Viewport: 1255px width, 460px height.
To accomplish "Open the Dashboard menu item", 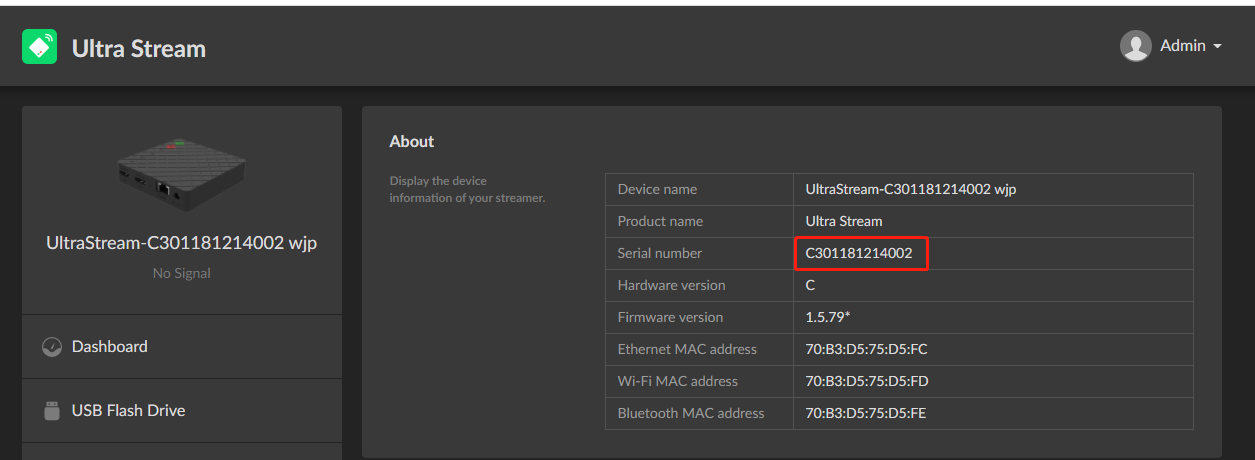I will coord(182,347).
